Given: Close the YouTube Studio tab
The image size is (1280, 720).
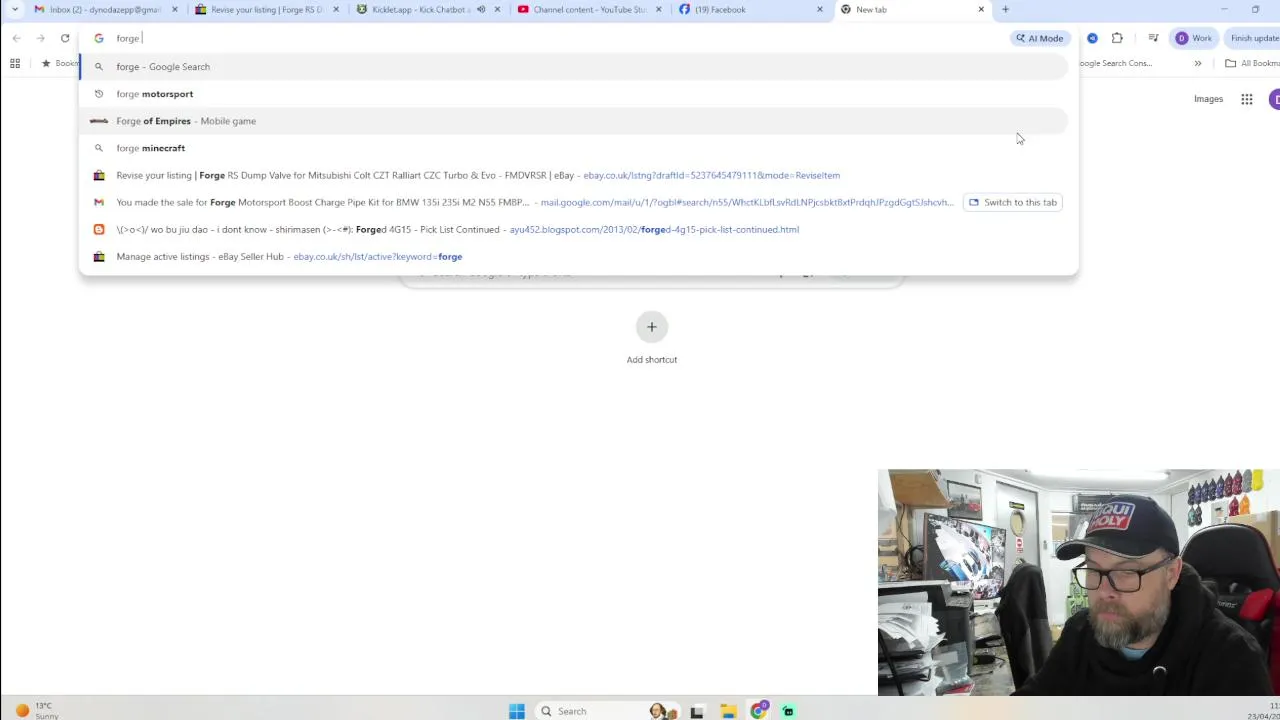Looking at the screenshot, I should (658, 10).
